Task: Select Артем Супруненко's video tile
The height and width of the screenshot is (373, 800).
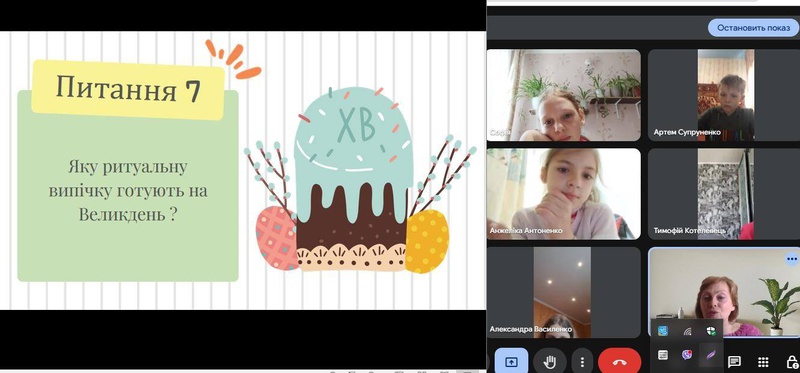Action: pyautogui.click(x=724, y=95)
